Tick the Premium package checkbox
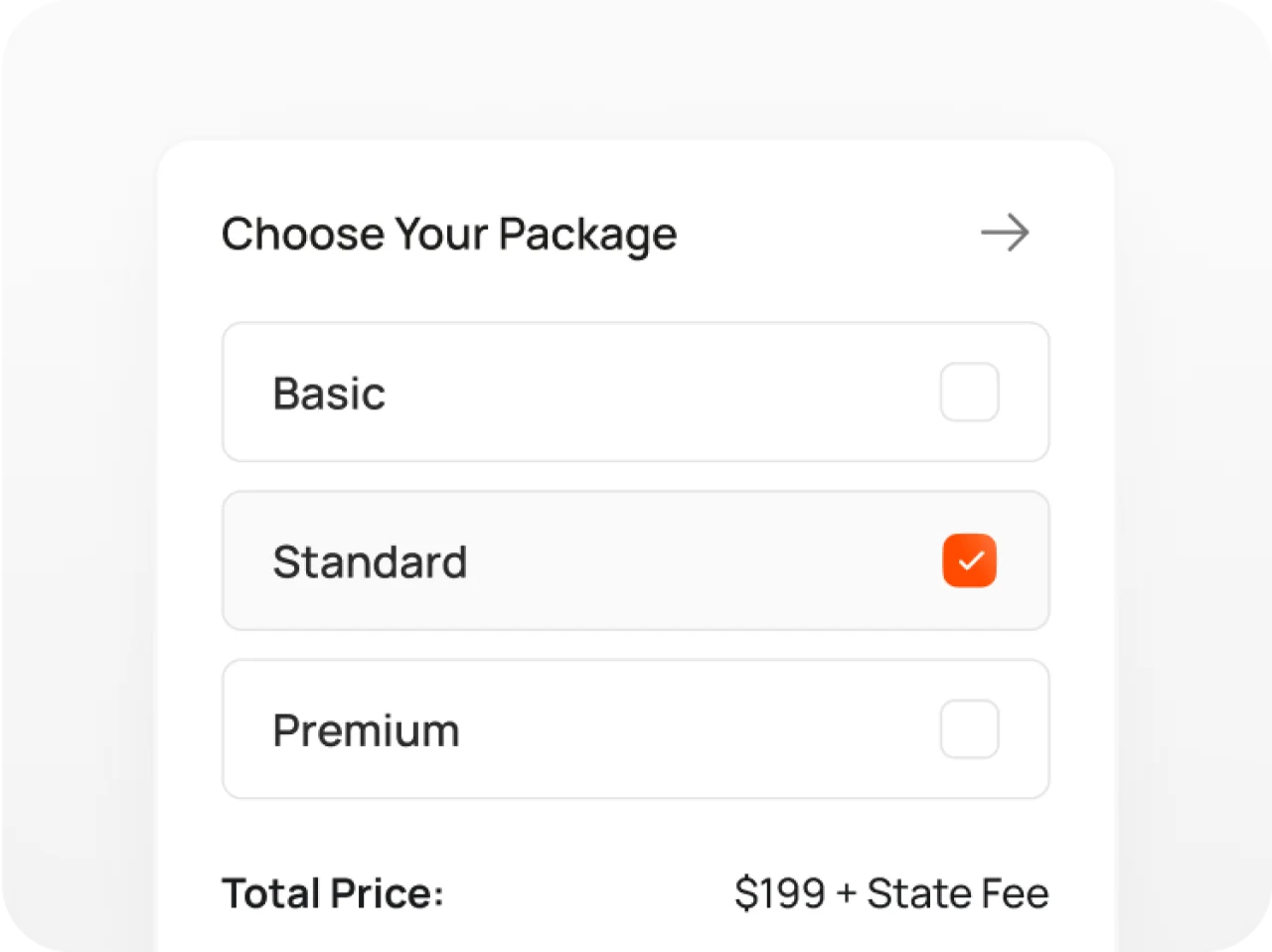Viewport: 1272px width, 952px height. point(969,729)
